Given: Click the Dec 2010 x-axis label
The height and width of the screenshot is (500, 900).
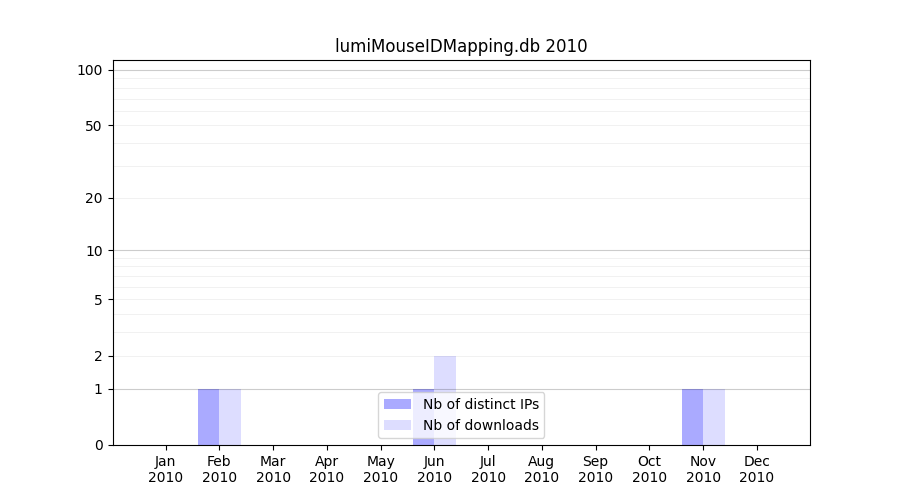Looking at the screenshot, I should coord(756,469).
